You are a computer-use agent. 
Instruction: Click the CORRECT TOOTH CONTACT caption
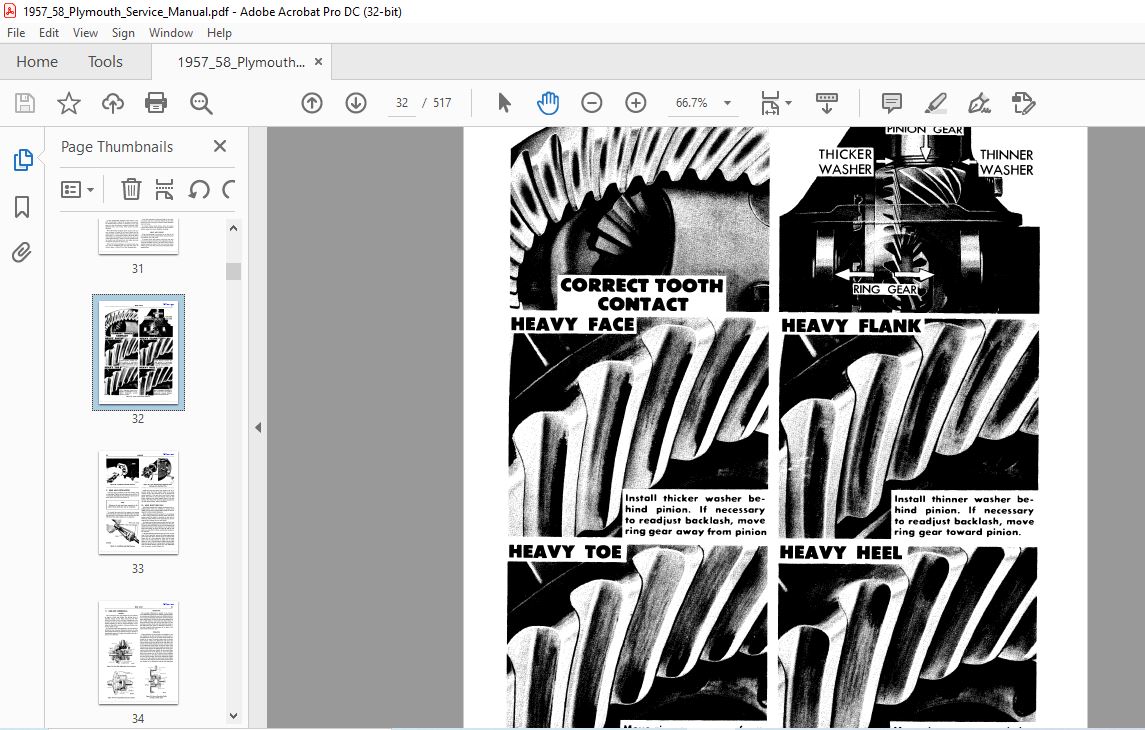coord(643,294)
